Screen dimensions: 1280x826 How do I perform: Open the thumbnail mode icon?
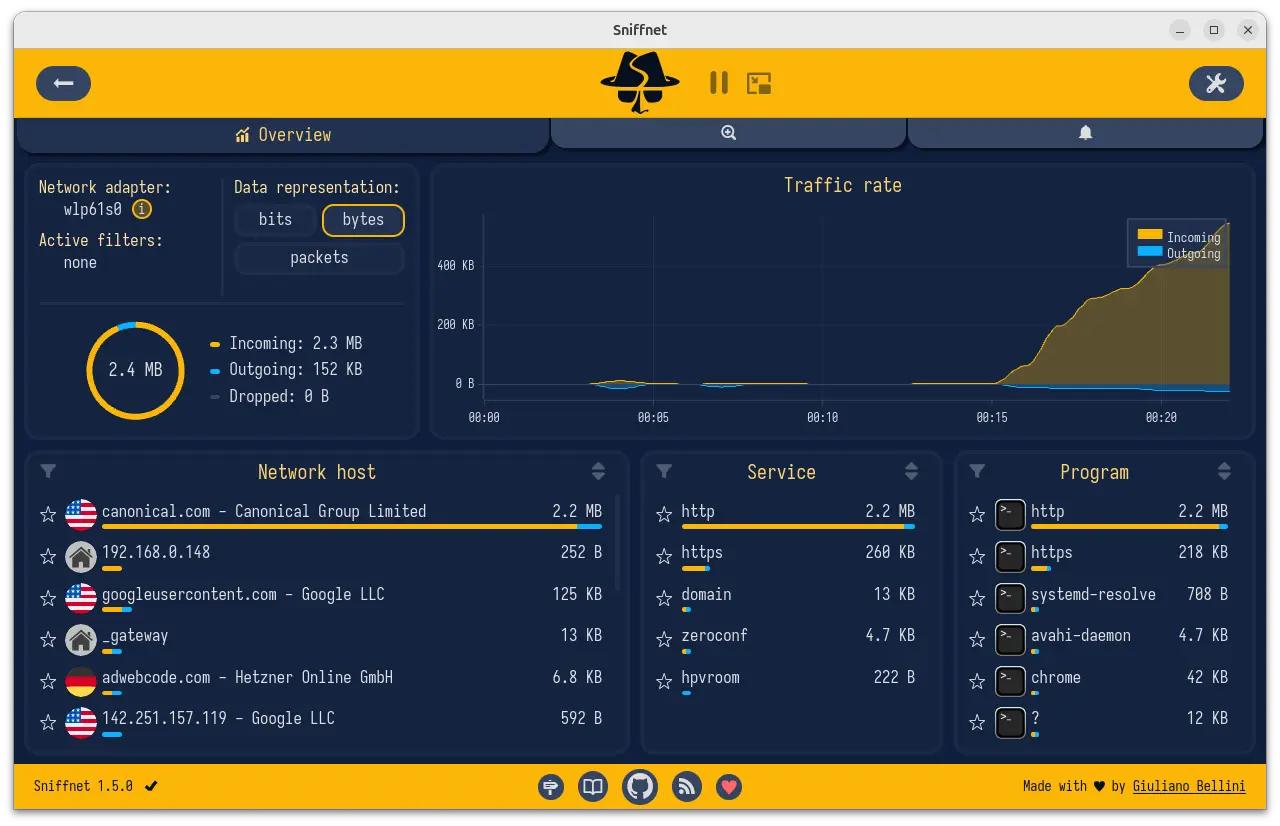[759, 83]
